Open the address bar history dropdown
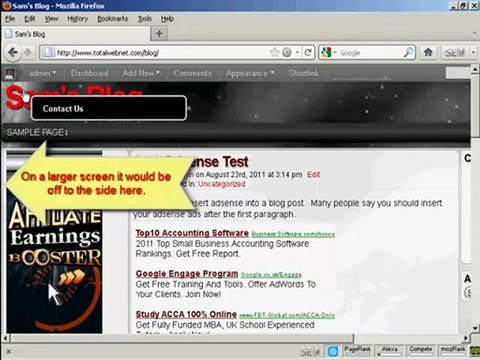 coord(297,52)
